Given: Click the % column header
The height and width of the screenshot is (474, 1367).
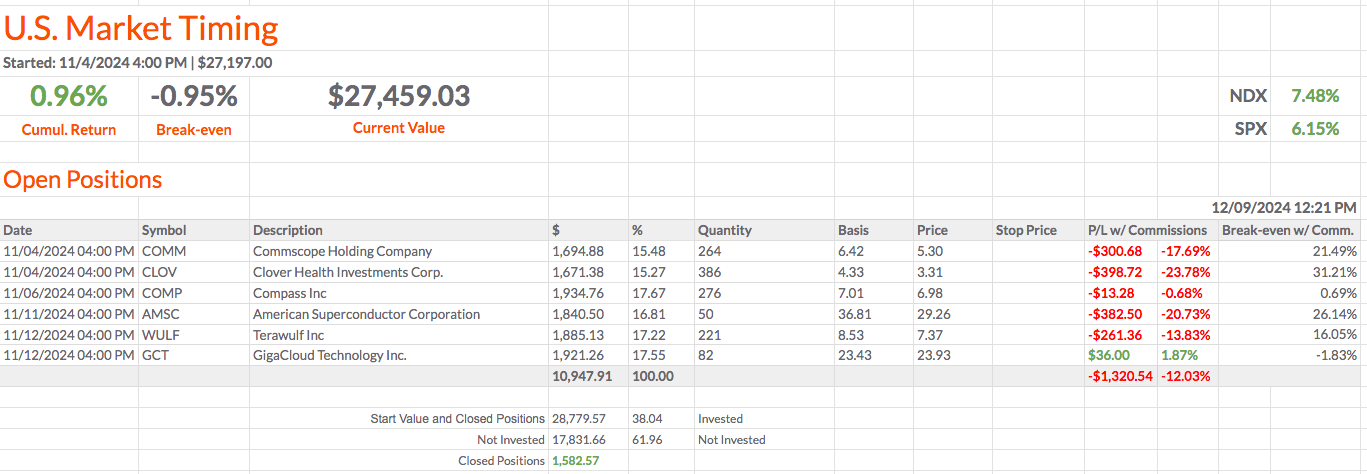Looking at the screenshot, I should [x=637, y=230].
